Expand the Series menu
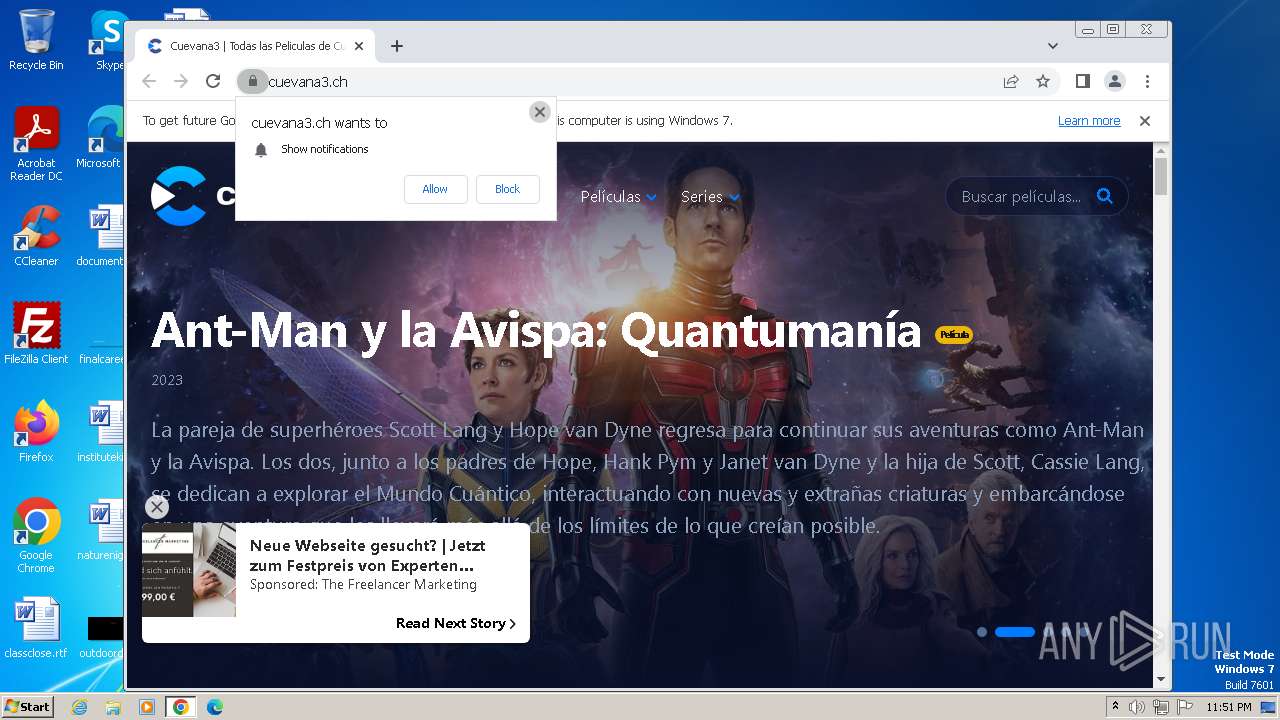Image resolution: width=1280 pixels, height=720 pixels. click(x=710, y=197)
